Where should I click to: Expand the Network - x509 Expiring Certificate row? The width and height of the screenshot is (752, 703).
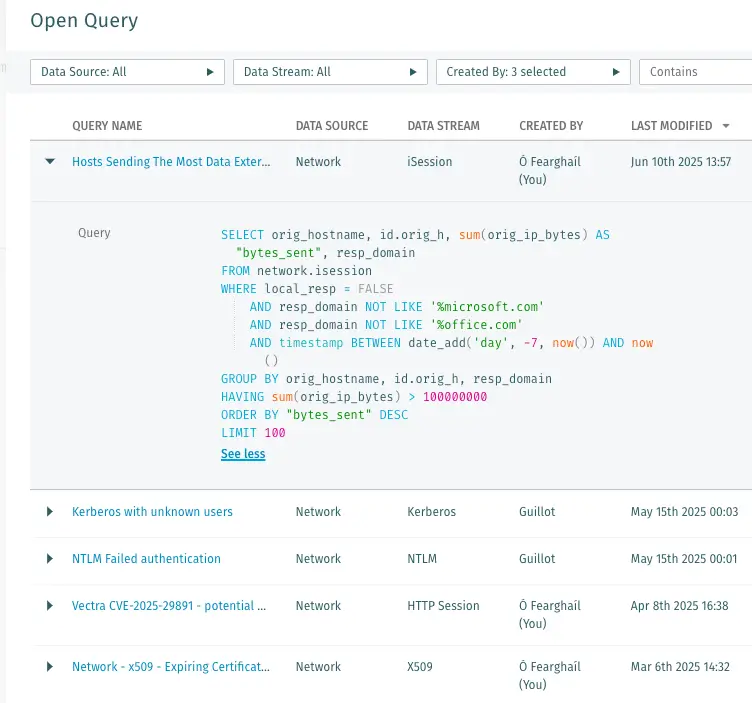(50, 667)
